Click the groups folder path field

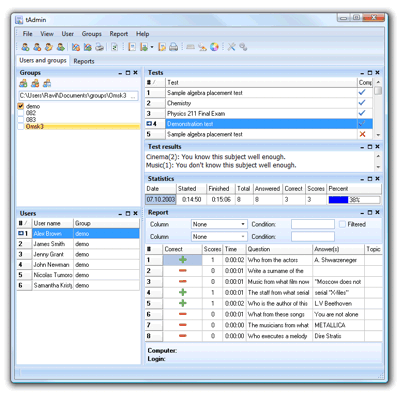78,96
